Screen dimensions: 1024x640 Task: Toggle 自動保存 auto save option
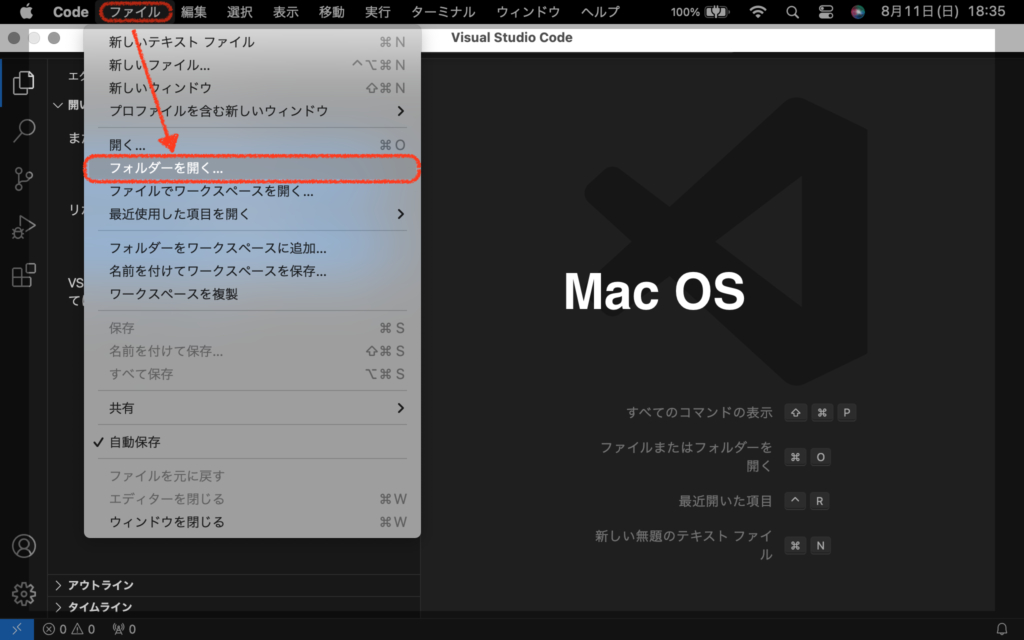[x=252, y=442]
